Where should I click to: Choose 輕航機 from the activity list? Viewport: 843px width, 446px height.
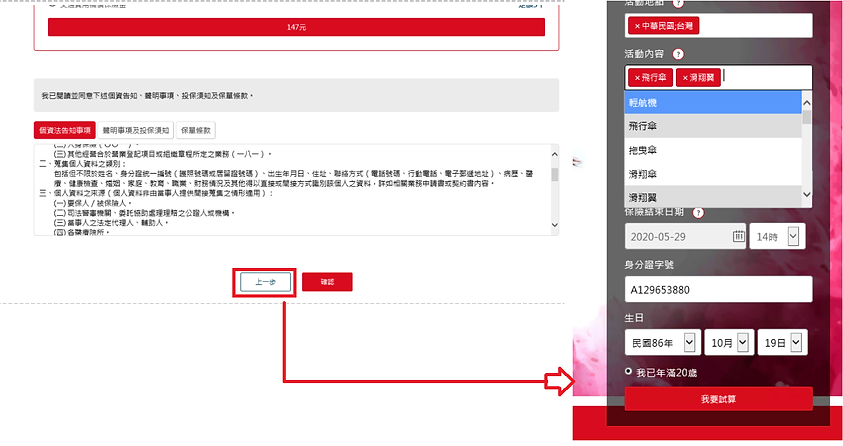[713, 103]
